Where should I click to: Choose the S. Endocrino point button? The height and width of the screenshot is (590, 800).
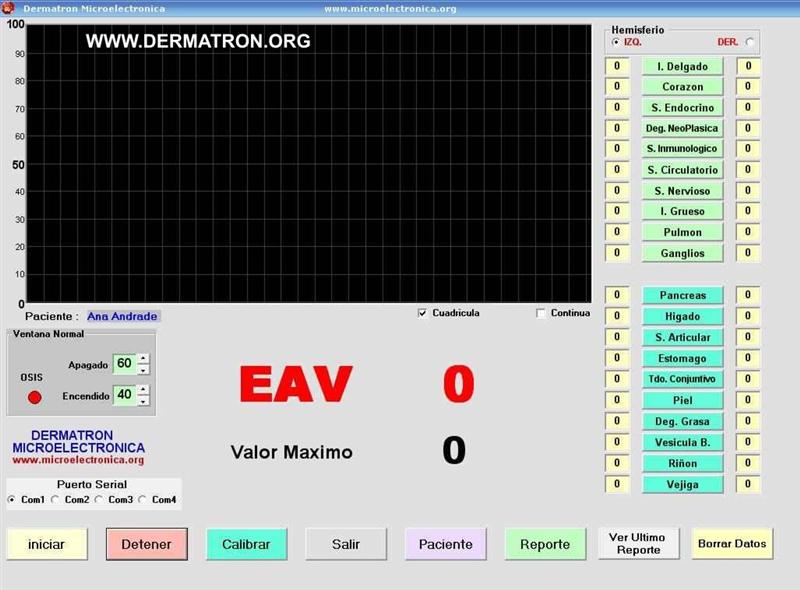[x=683, y=108]
